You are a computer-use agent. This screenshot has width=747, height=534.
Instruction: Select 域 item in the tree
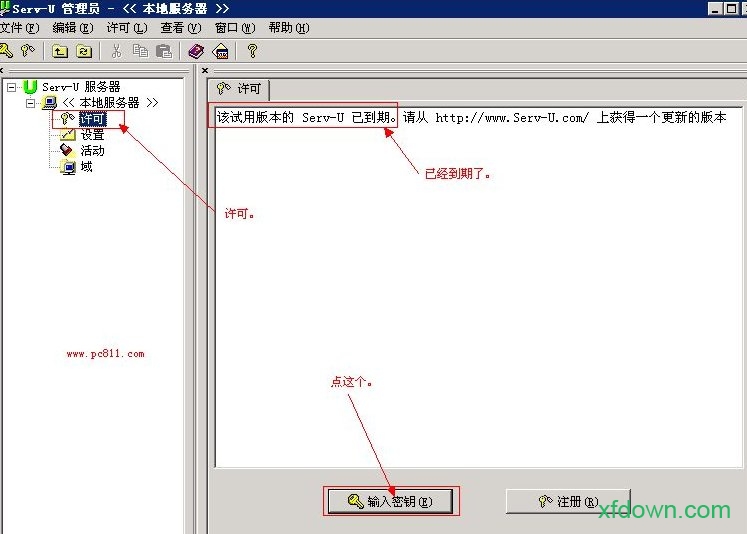pos(86,167)
